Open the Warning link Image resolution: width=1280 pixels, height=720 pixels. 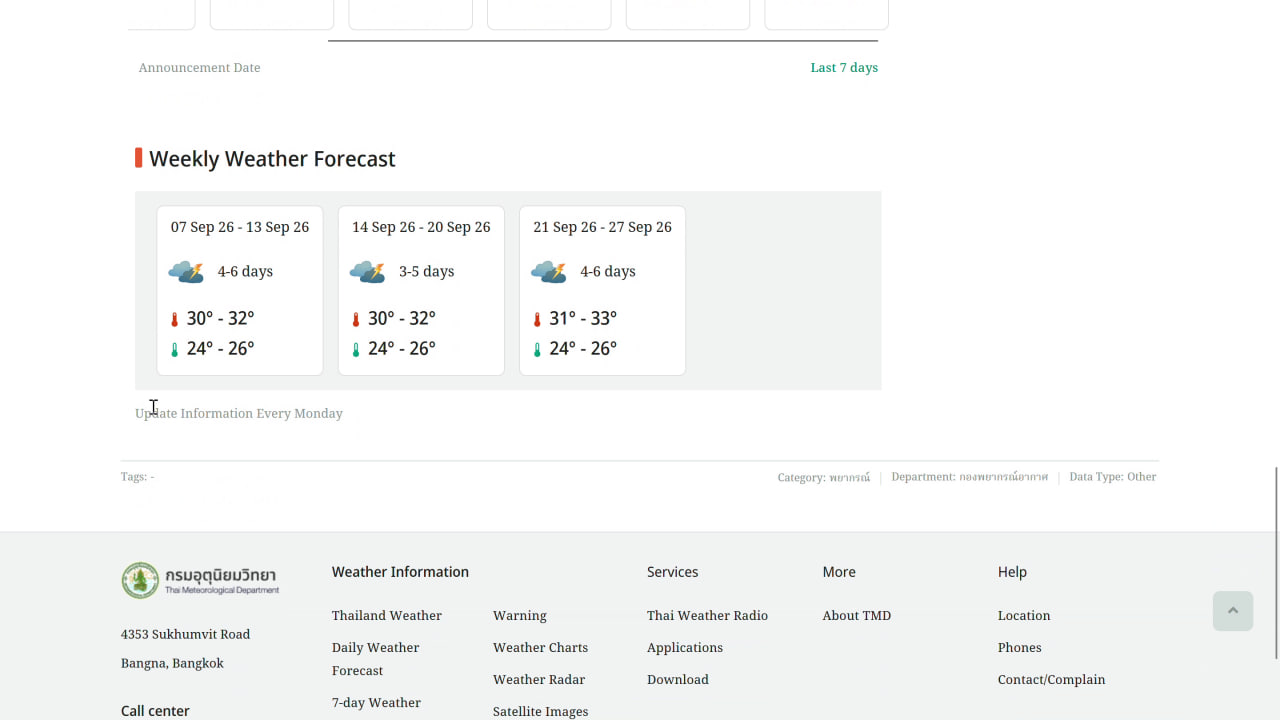click(x=520, y=616)
